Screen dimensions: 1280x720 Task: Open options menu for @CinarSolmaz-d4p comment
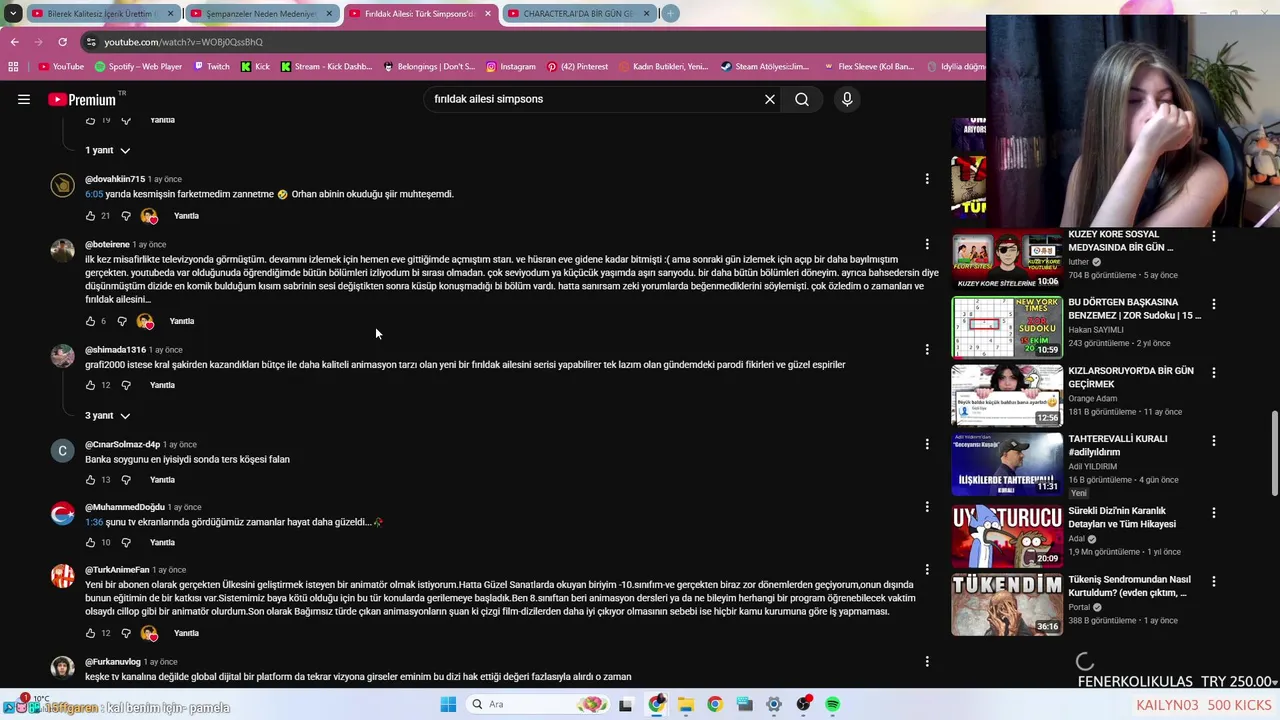pyautogui.click(x=927, y=444)
